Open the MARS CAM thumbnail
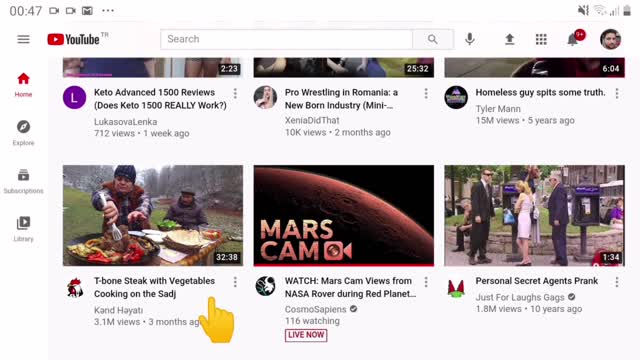 tap(344, 216)
